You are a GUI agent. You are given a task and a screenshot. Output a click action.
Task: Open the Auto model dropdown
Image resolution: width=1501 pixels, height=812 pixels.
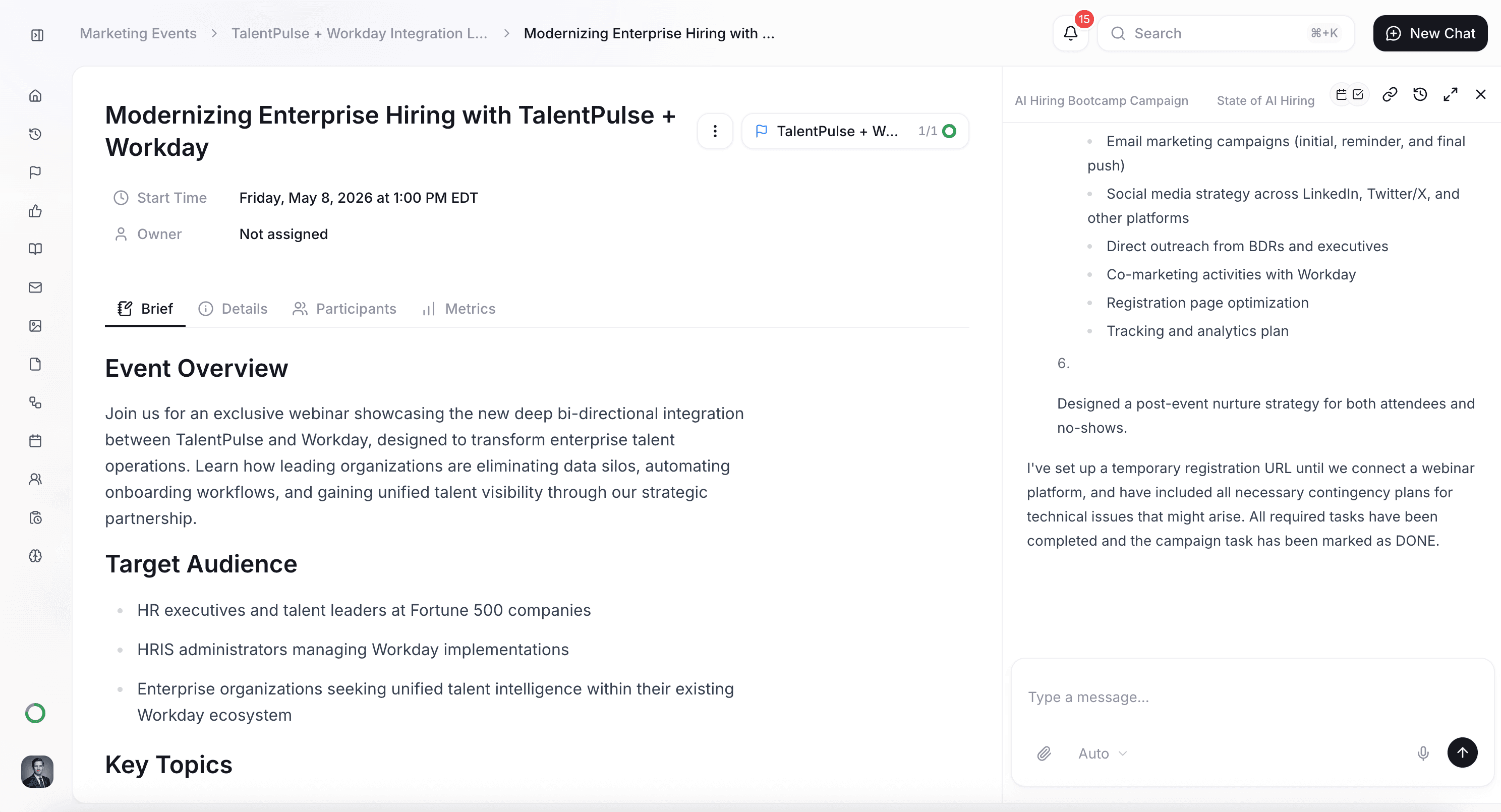(x=1103, y=753)
